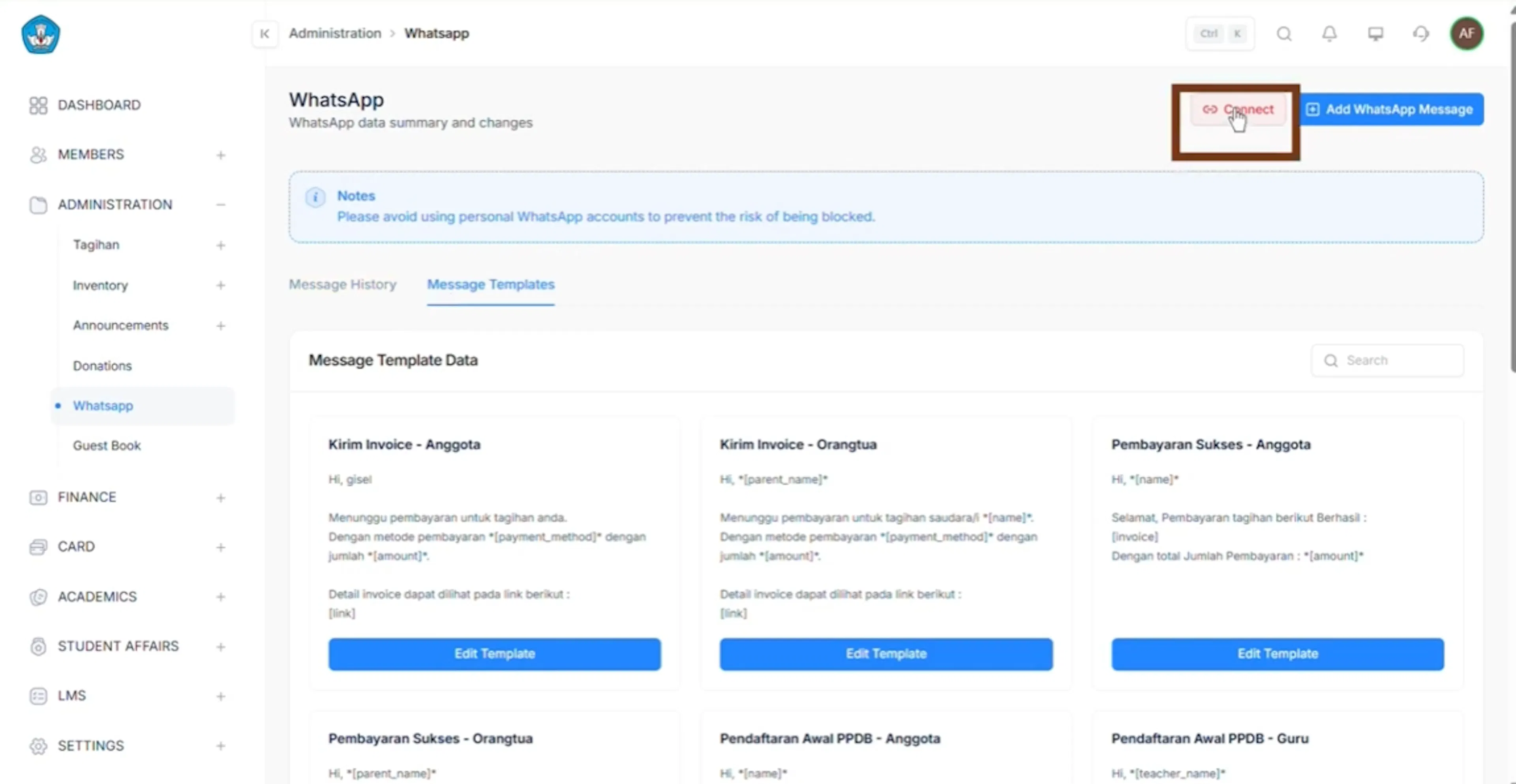This screenshot has height=784, width=1516.
Task: Expand the Tagihan submenu
Action: (221, 245)
